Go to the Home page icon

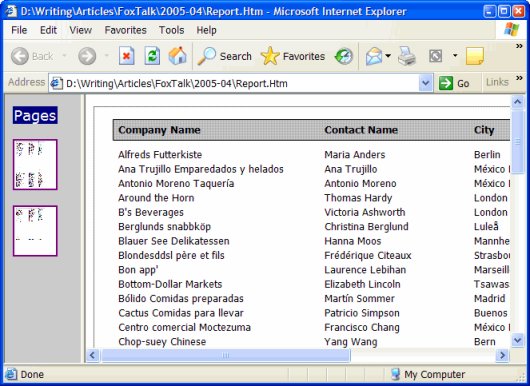[x=177, y=56]
